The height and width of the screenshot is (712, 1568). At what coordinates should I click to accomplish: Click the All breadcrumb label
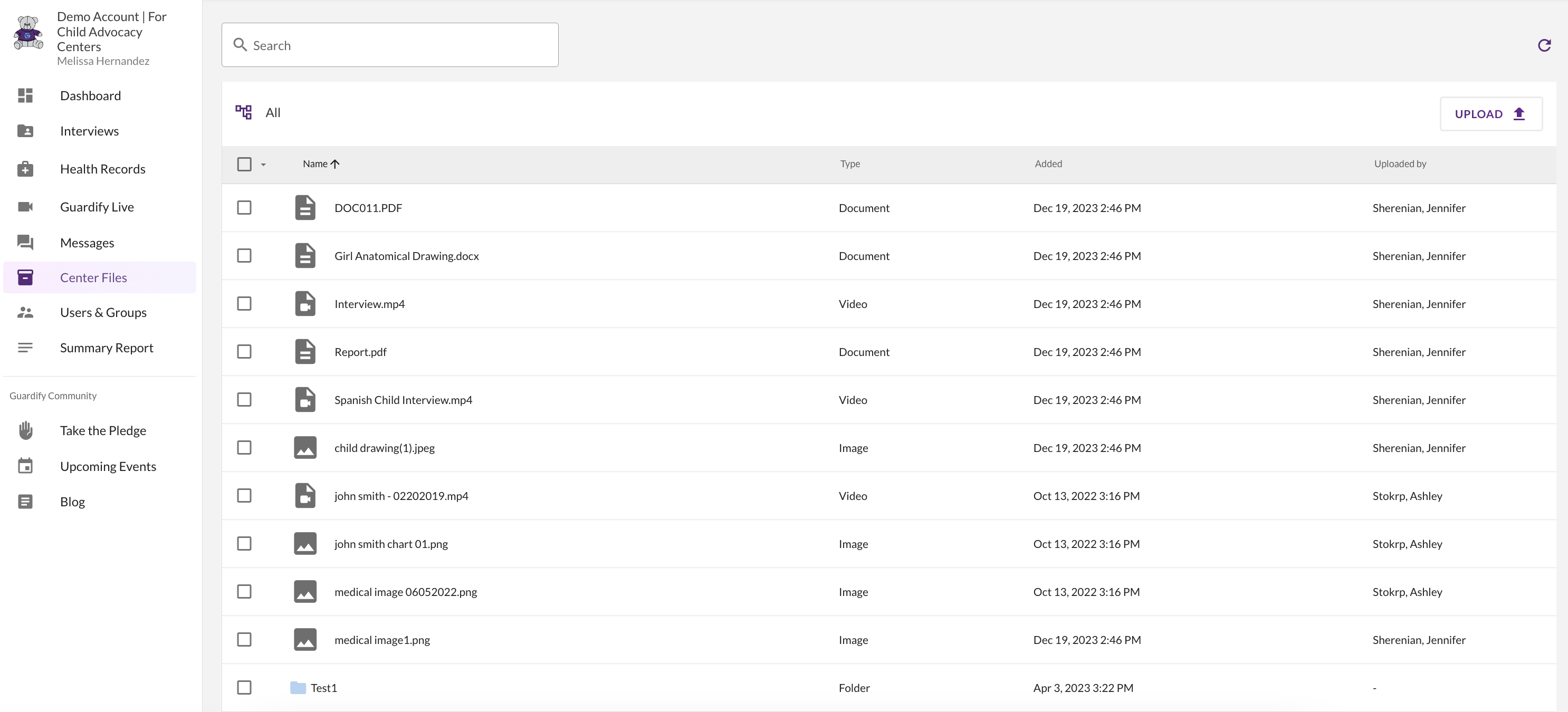click(273, 112)
